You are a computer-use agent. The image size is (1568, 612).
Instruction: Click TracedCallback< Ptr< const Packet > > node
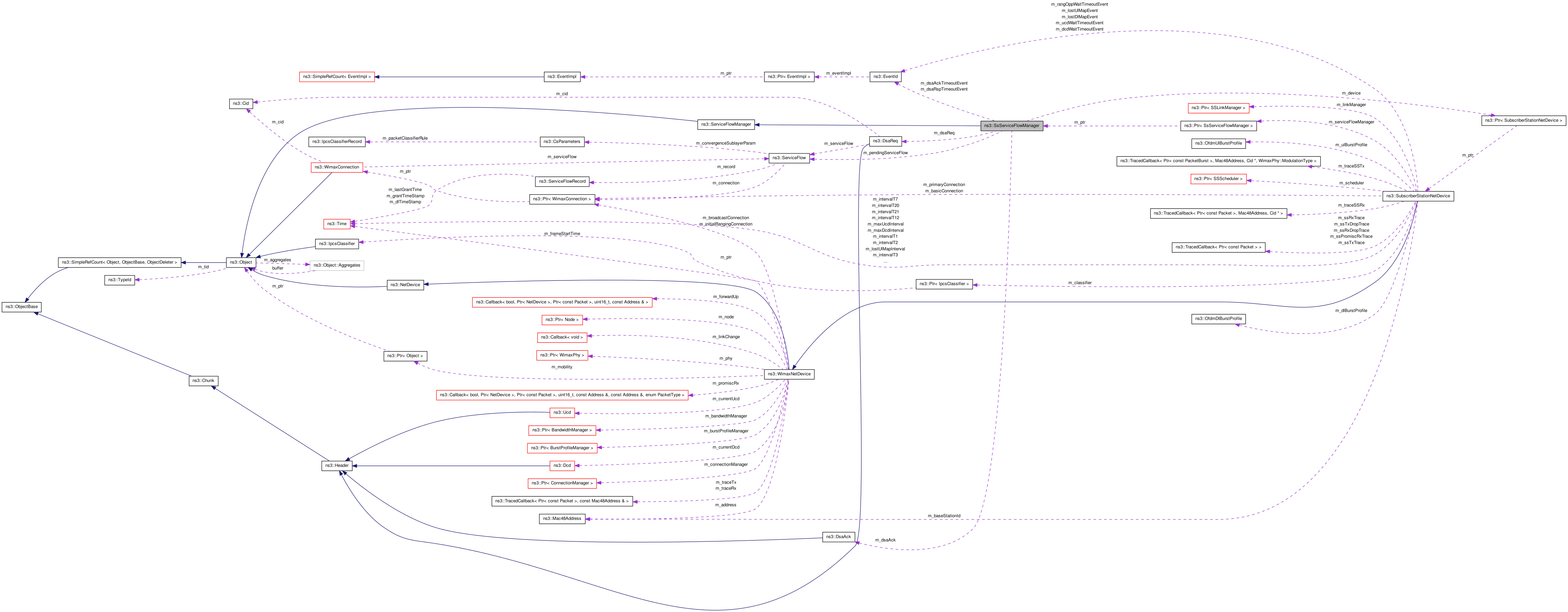[1218, 247]
